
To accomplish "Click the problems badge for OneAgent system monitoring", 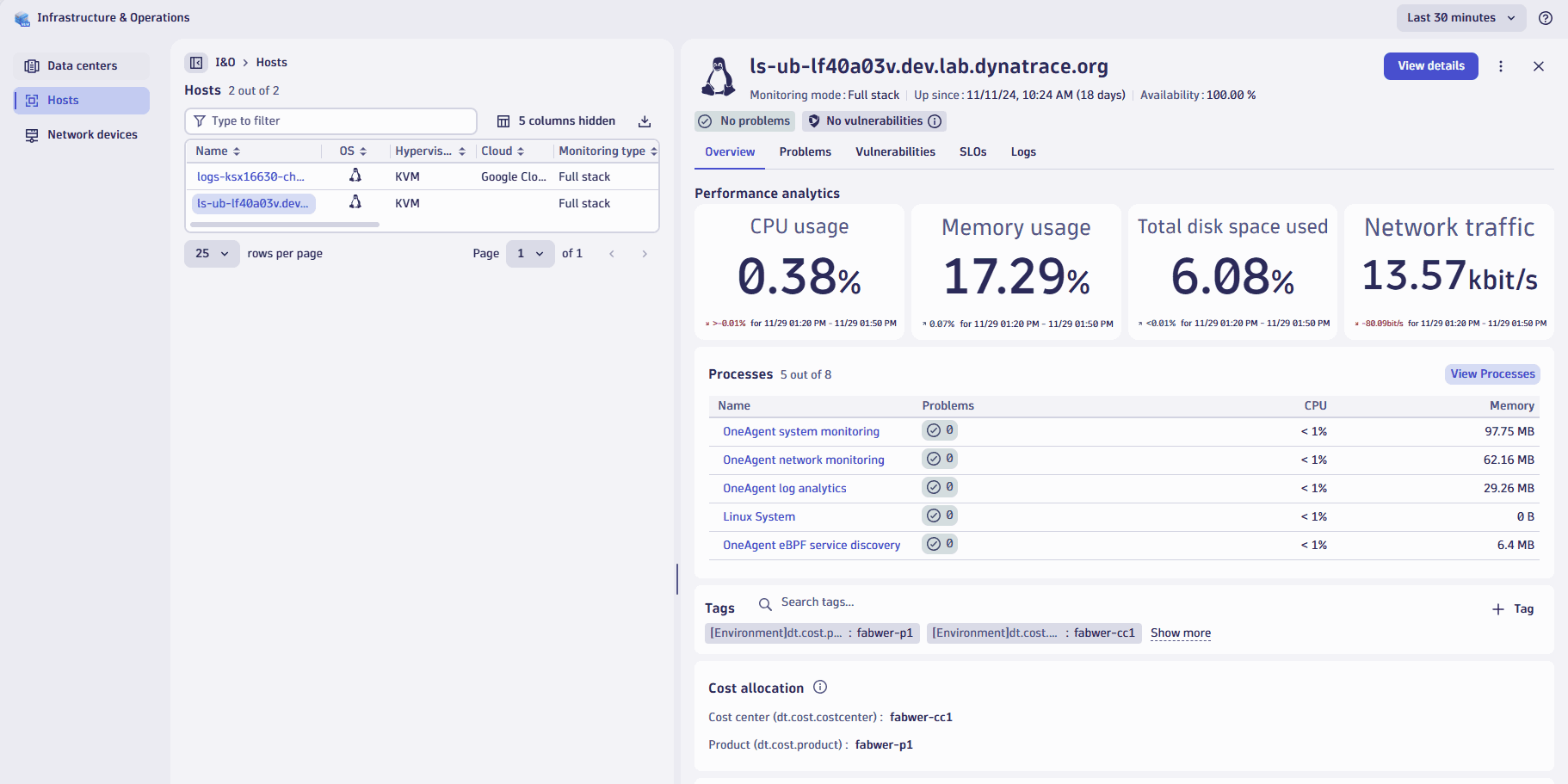I will coord(940,430).
